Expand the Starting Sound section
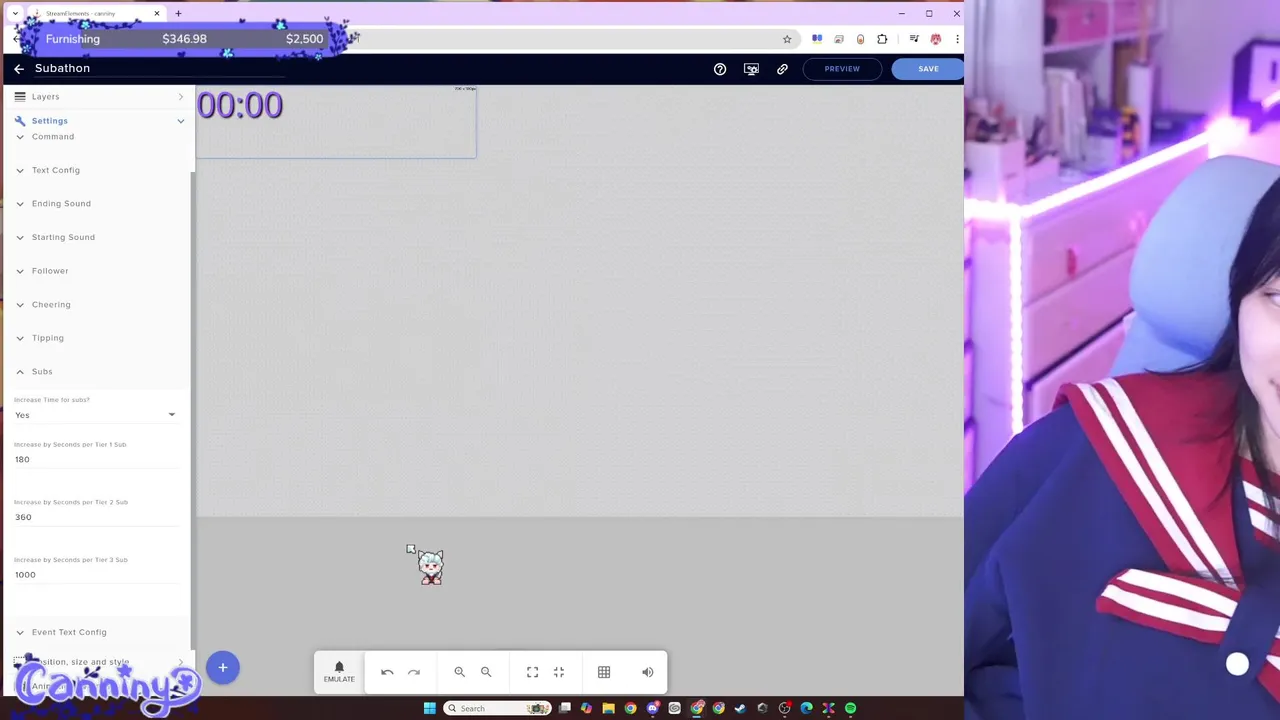The image size is (1280, 720). 62,237
